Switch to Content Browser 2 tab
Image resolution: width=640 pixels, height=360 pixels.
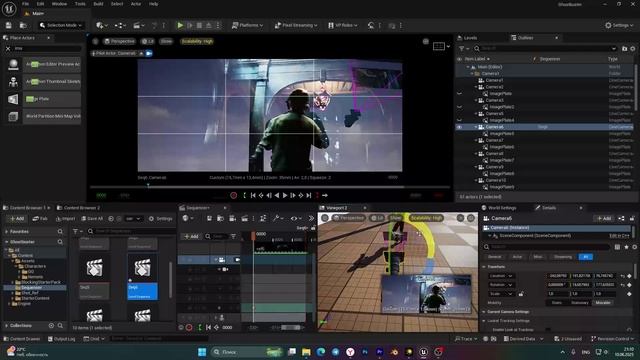coord(78,208)
